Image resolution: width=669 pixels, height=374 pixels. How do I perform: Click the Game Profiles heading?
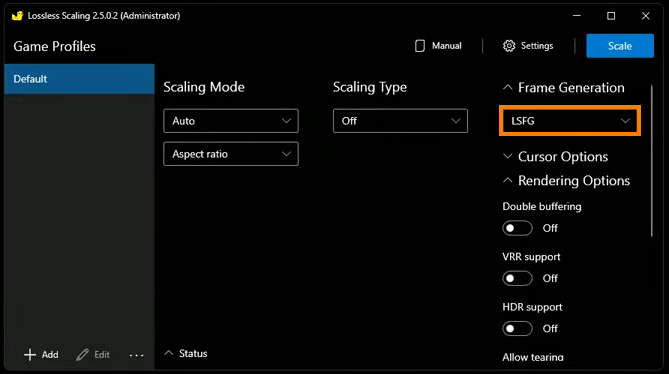click(55, 46)
